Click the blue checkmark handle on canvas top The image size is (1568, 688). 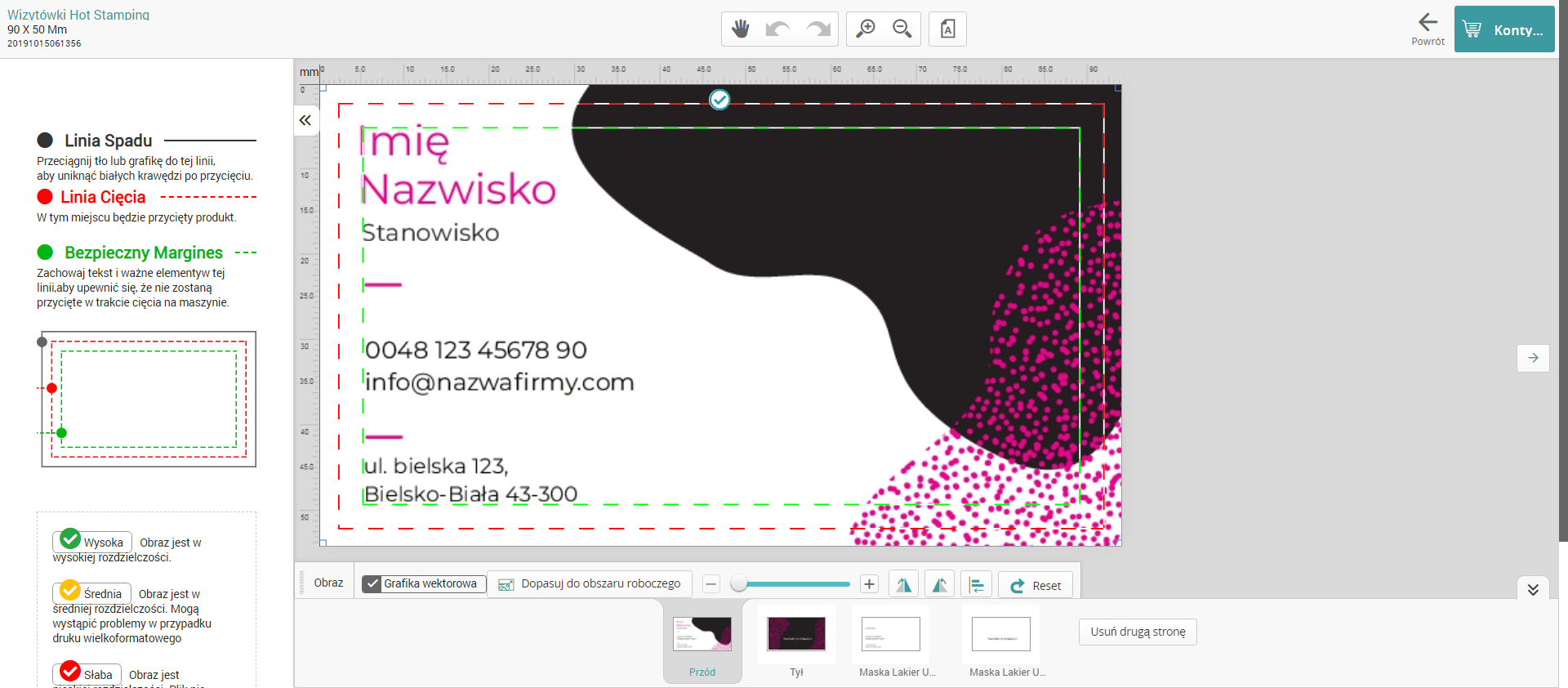pos(719,100)
